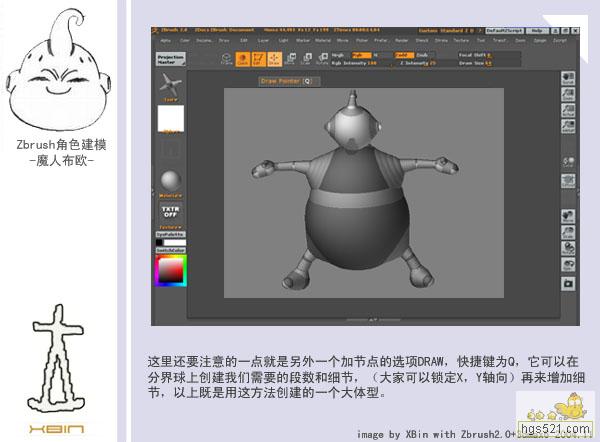Click the AAHalf icon on right shelf

click(568, 126)
